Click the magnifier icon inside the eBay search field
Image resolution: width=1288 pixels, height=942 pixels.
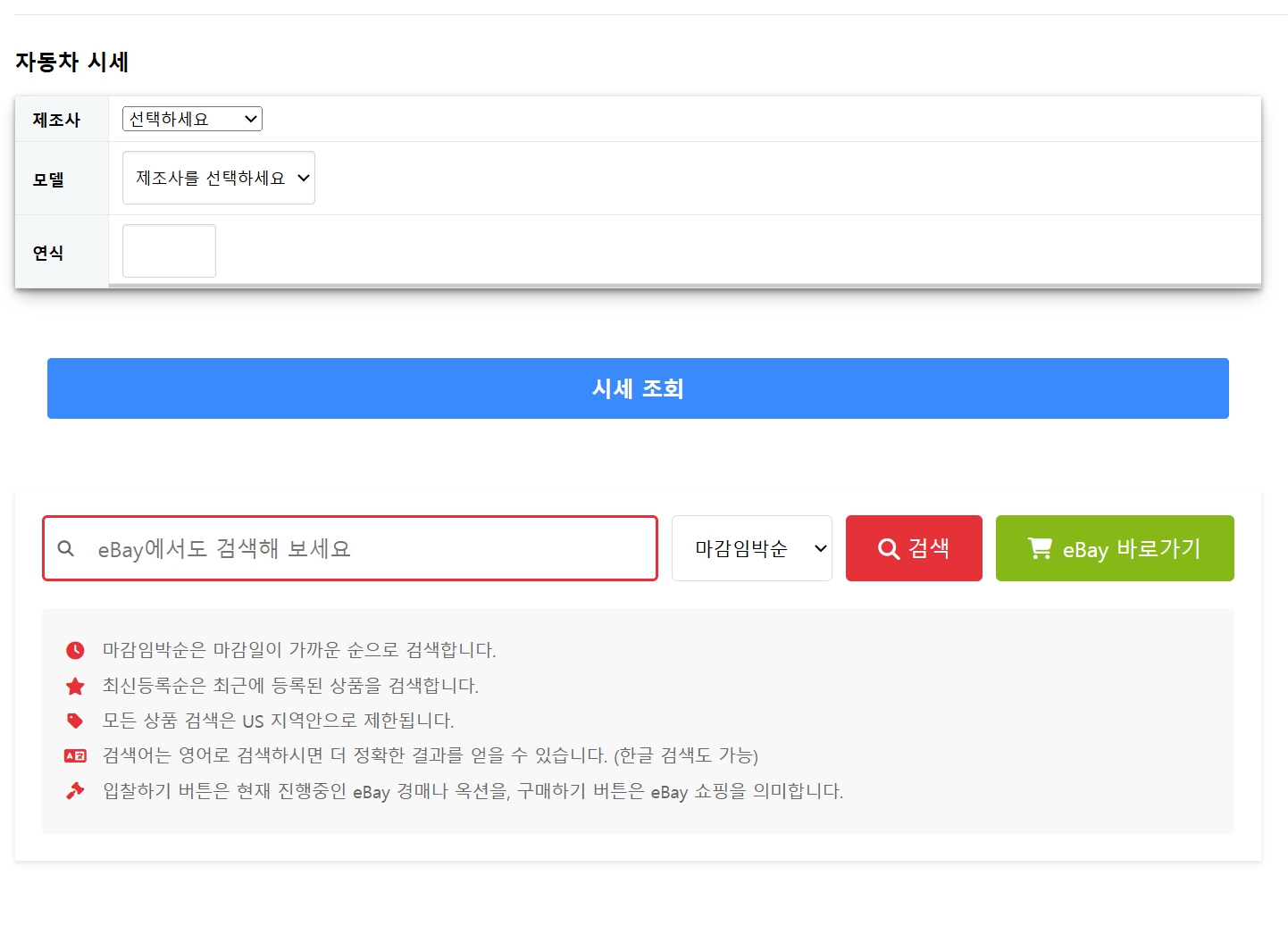(x=66, y=548)
